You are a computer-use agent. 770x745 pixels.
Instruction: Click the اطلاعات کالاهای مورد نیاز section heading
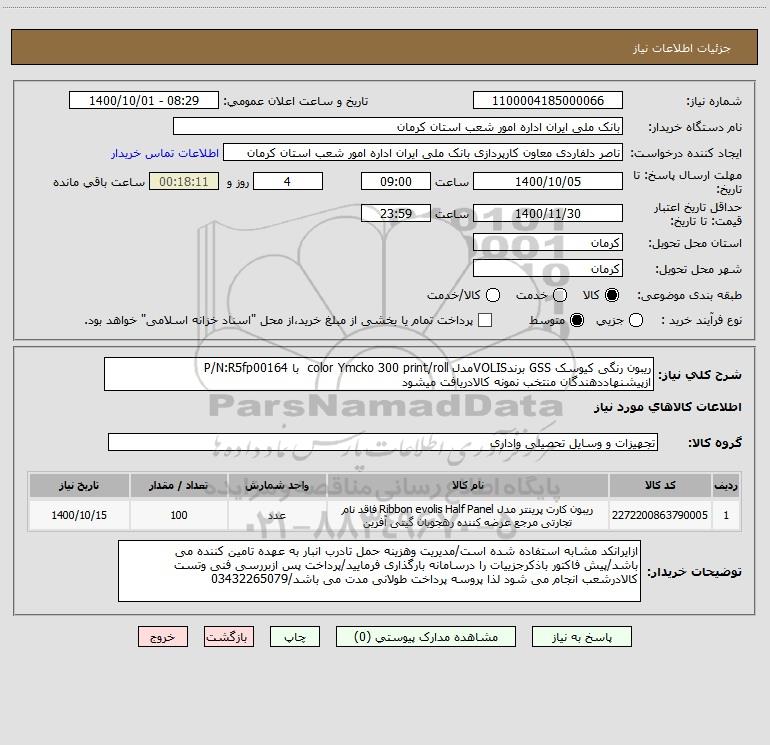coord(668,407)
